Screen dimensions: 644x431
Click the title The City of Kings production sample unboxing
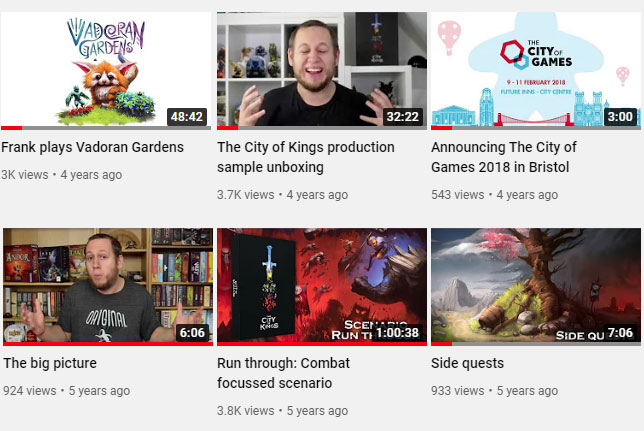(x=306, y=157)
